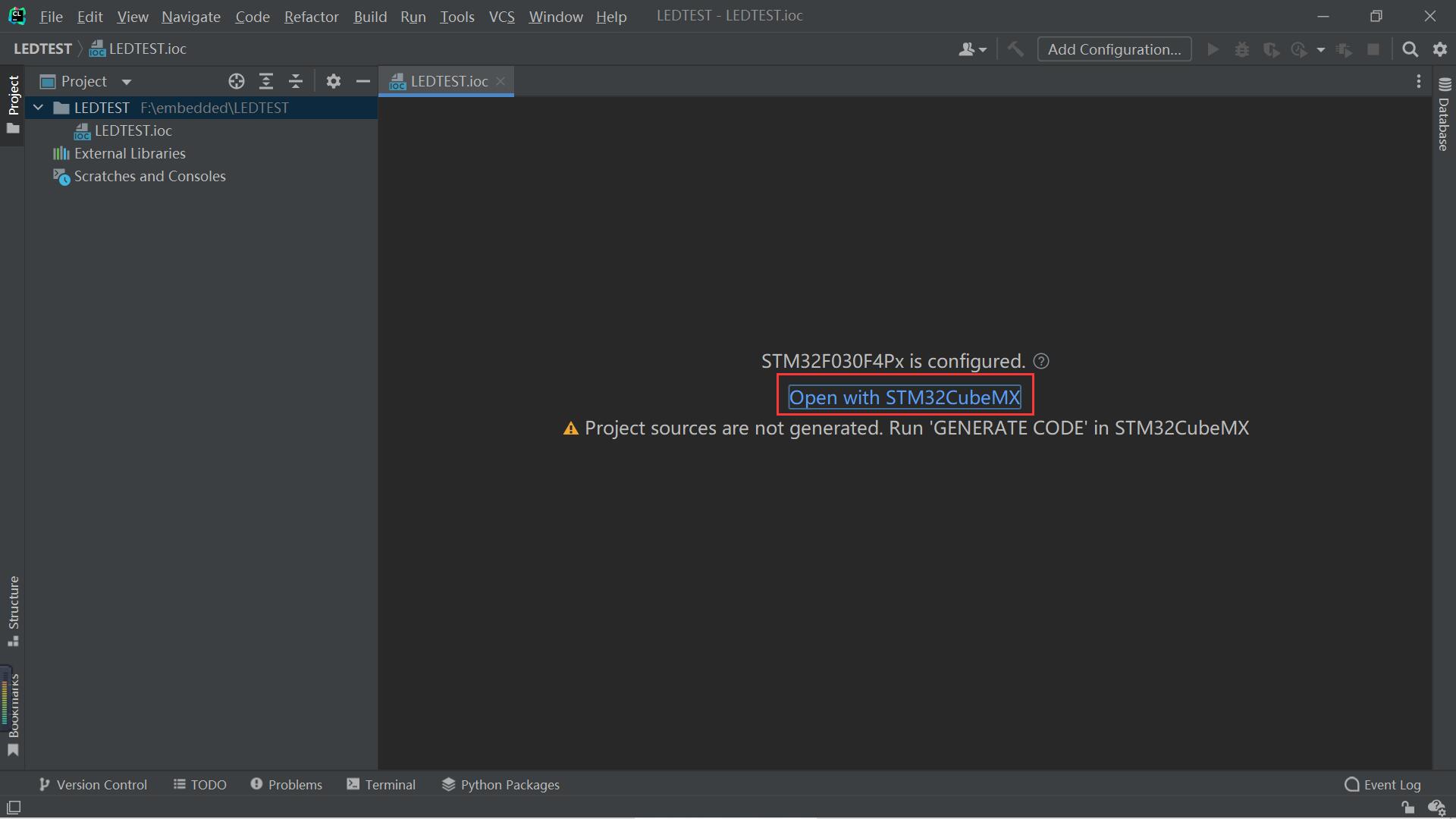This screenshot has height=819, width=1456.
Task: Click the Debug bug icon
Action: pos(1242,49)
